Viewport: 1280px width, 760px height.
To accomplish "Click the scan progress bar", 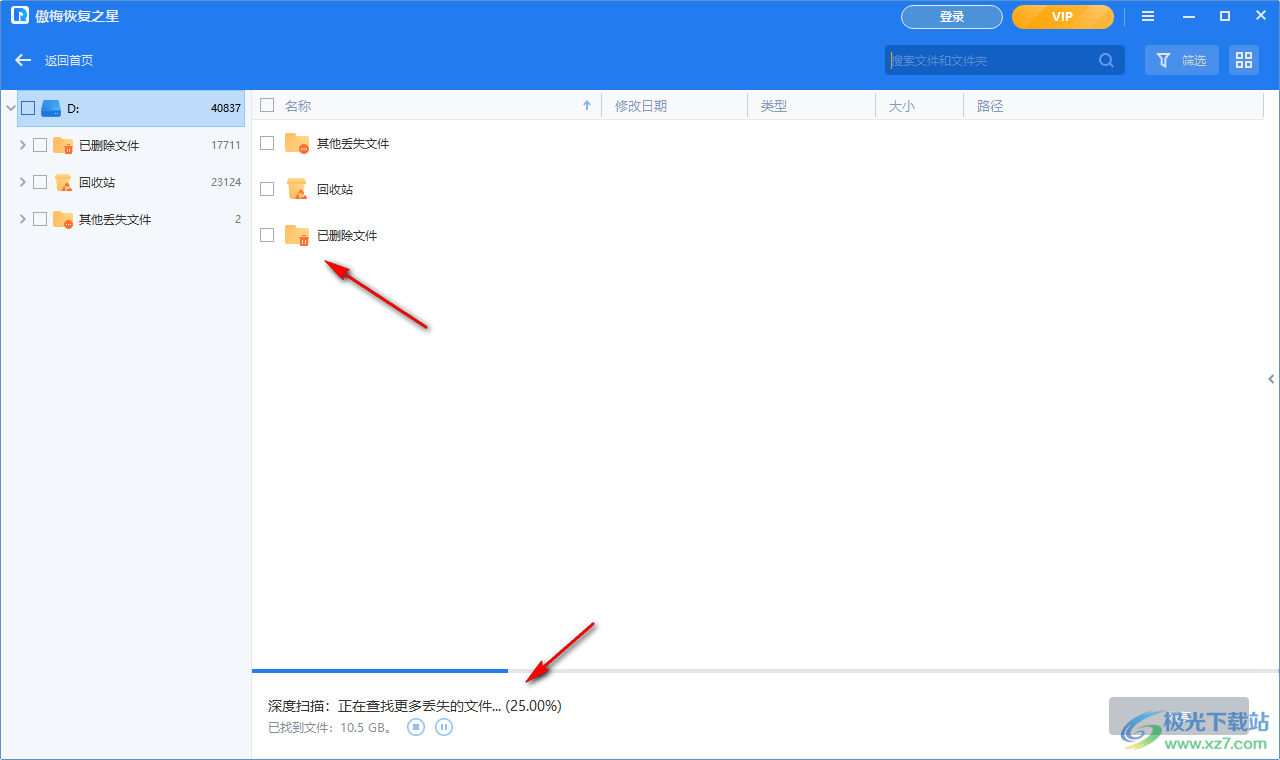I will point(766,670).
